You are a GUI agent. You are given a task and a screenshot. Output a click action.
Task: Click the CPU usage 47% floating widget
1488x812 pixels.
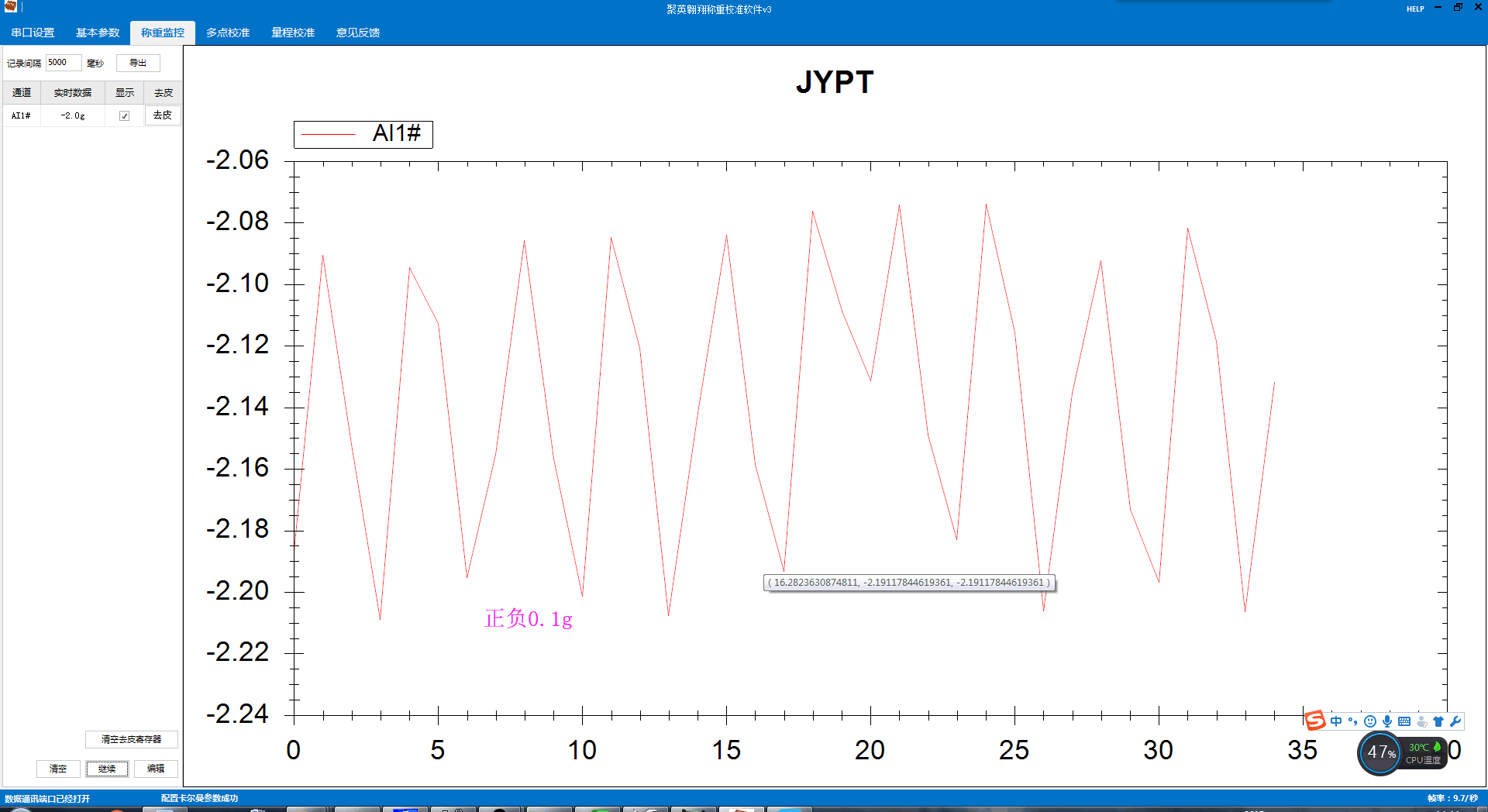[x=1381, y=752]
